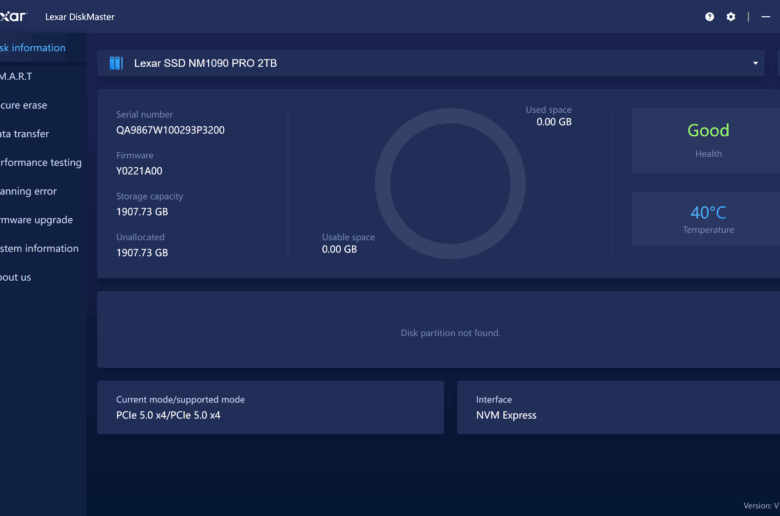Click the Lexar logo in the title bar
Viewport: 780px width, 516px height.
point(13,16)
